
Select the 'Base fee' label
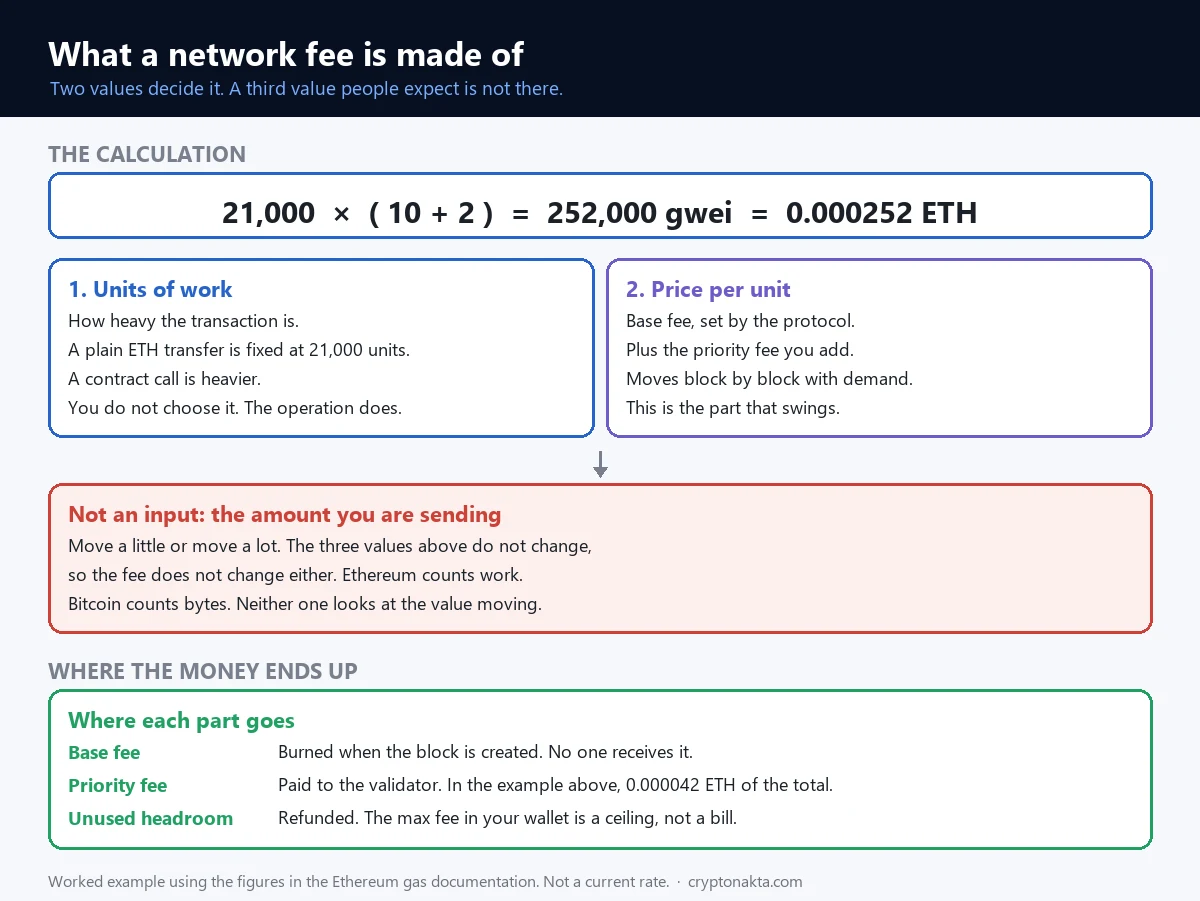pyautogui.click(x=104, y=753)
